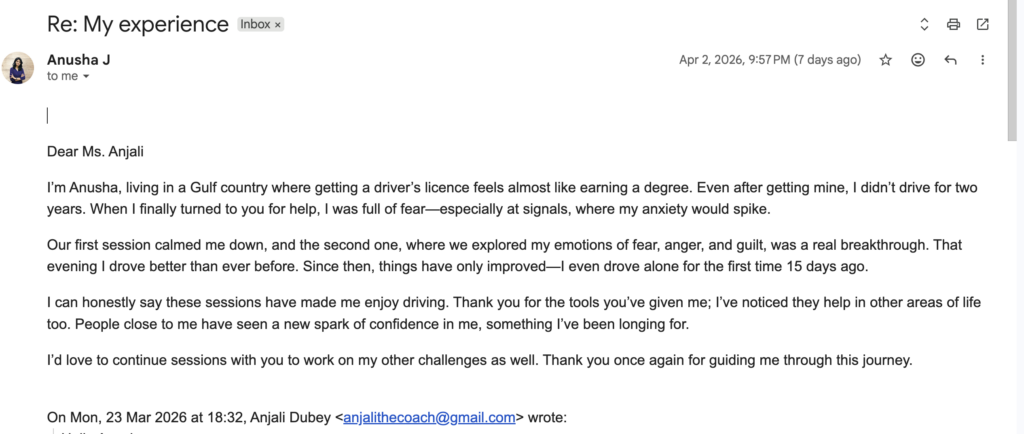The width and height of the screenshot is (1024, 434).
Task: Add an emoji reaction to the message
Action: (918, 60)
